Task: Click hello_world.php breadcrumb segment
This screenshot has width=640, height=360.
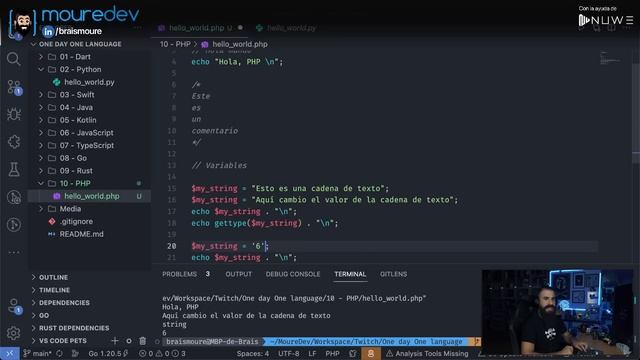Action: tap(240, 44)
